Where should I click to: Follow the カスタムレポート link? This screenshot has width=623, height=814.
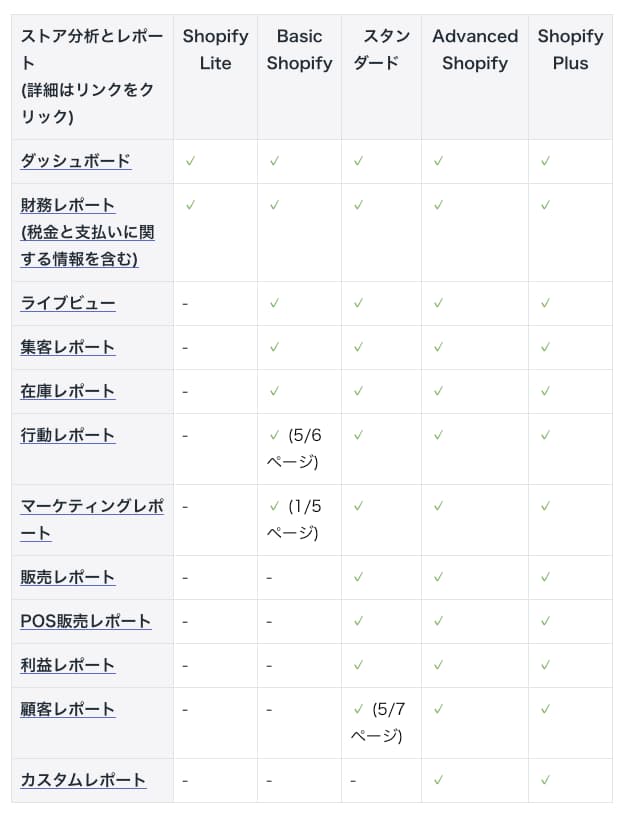click(84, 780)
